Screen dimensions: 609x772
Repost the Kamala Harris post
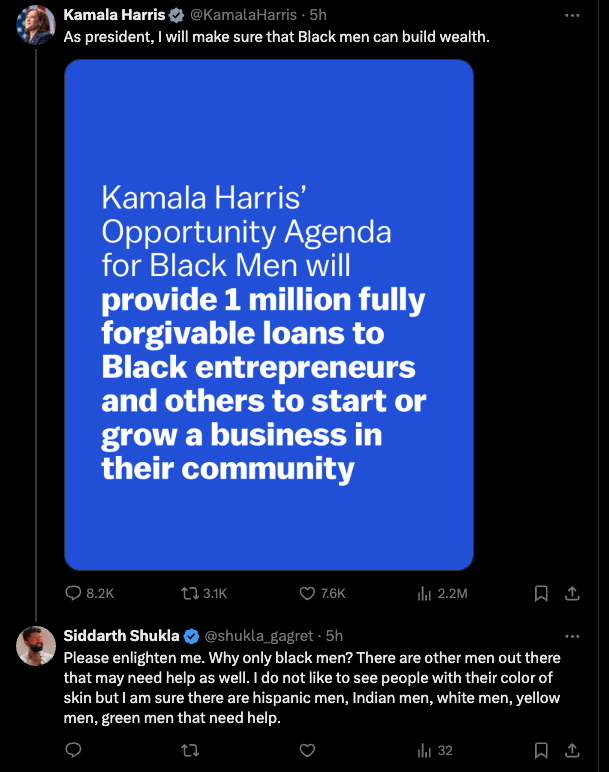[x=188, y=593]
